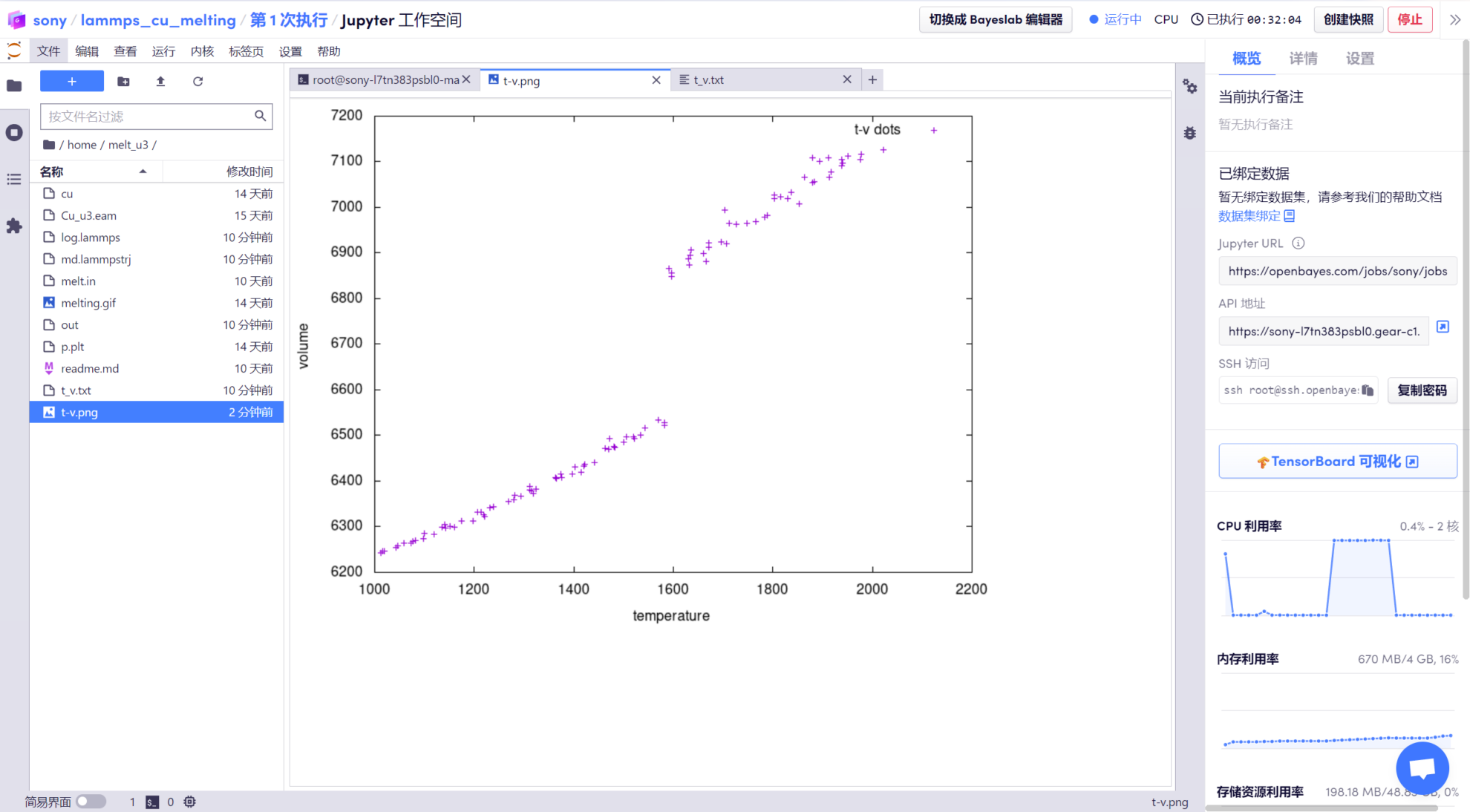Switch to the 详情 tab
This screenshot has width=1470, height=812.
click(x=1303, y=59)
